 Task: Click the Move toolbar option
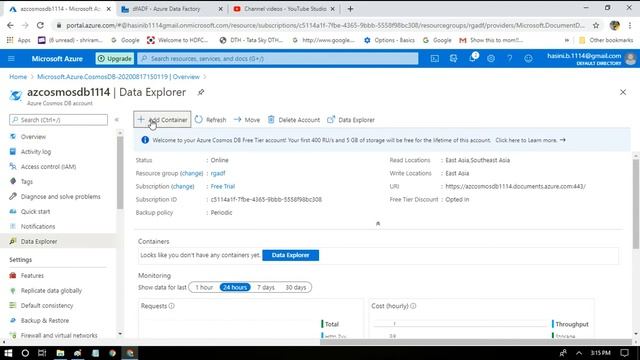247,120
